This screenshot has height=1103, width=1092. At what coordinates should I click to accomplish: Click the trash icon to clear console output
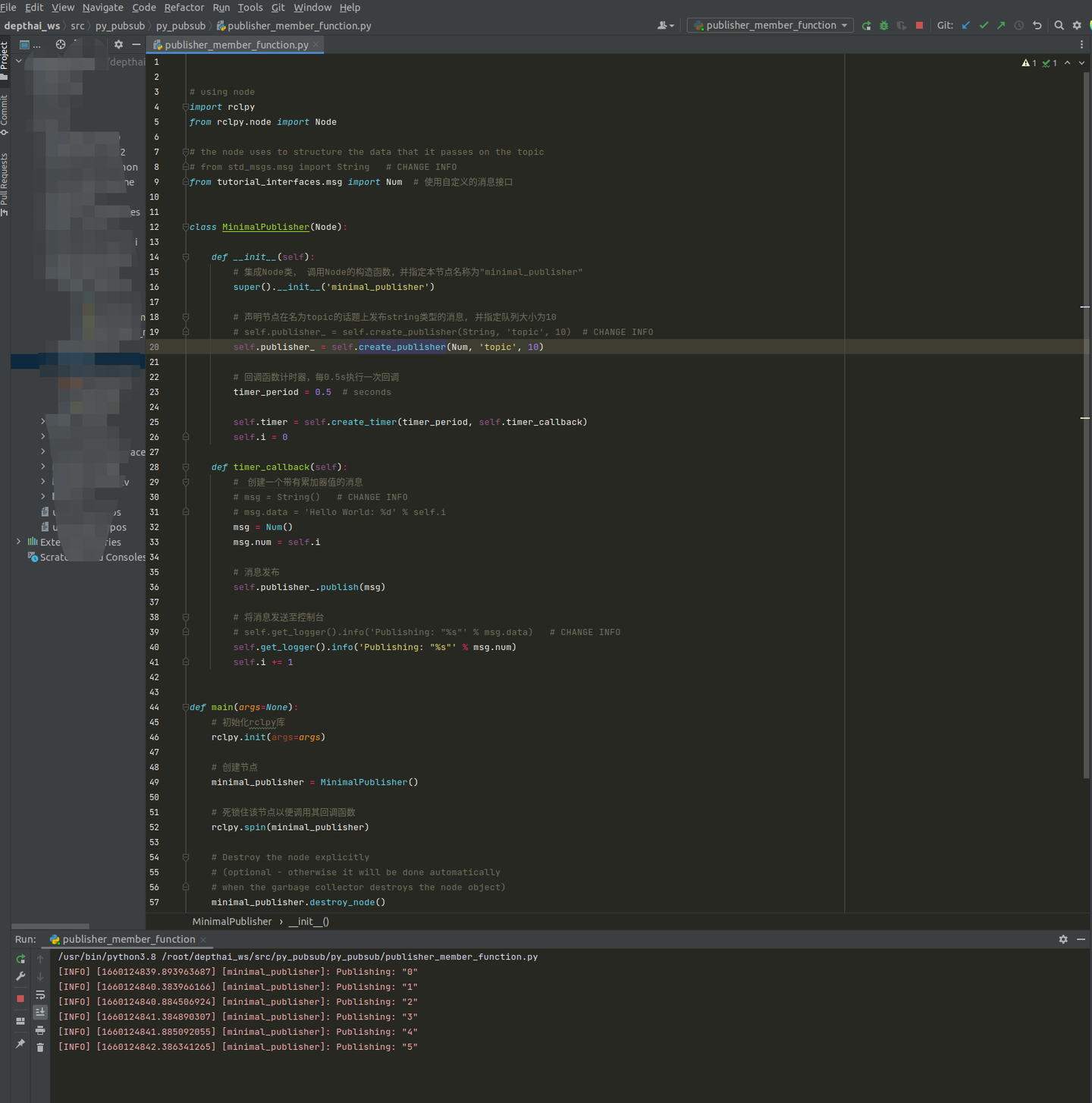click(x=40, y=1048)
